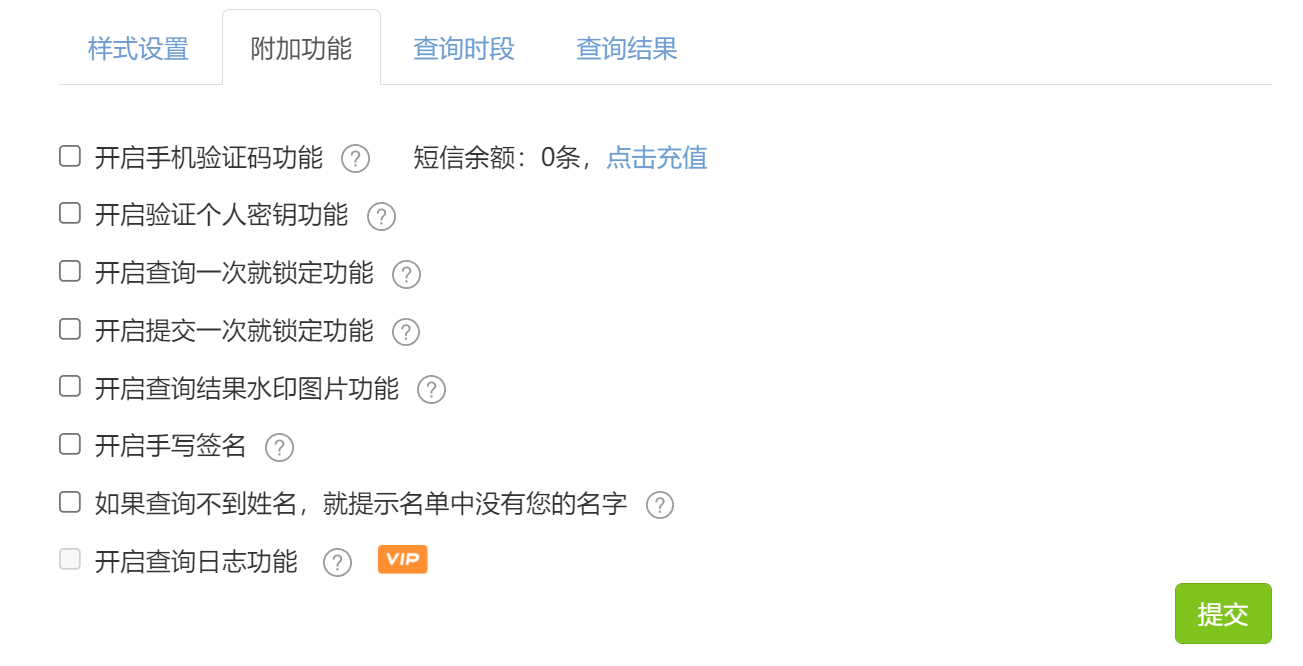
Task: Enable the 开启查询结果水印图片功能 checkbox
Action: (70, 386)
